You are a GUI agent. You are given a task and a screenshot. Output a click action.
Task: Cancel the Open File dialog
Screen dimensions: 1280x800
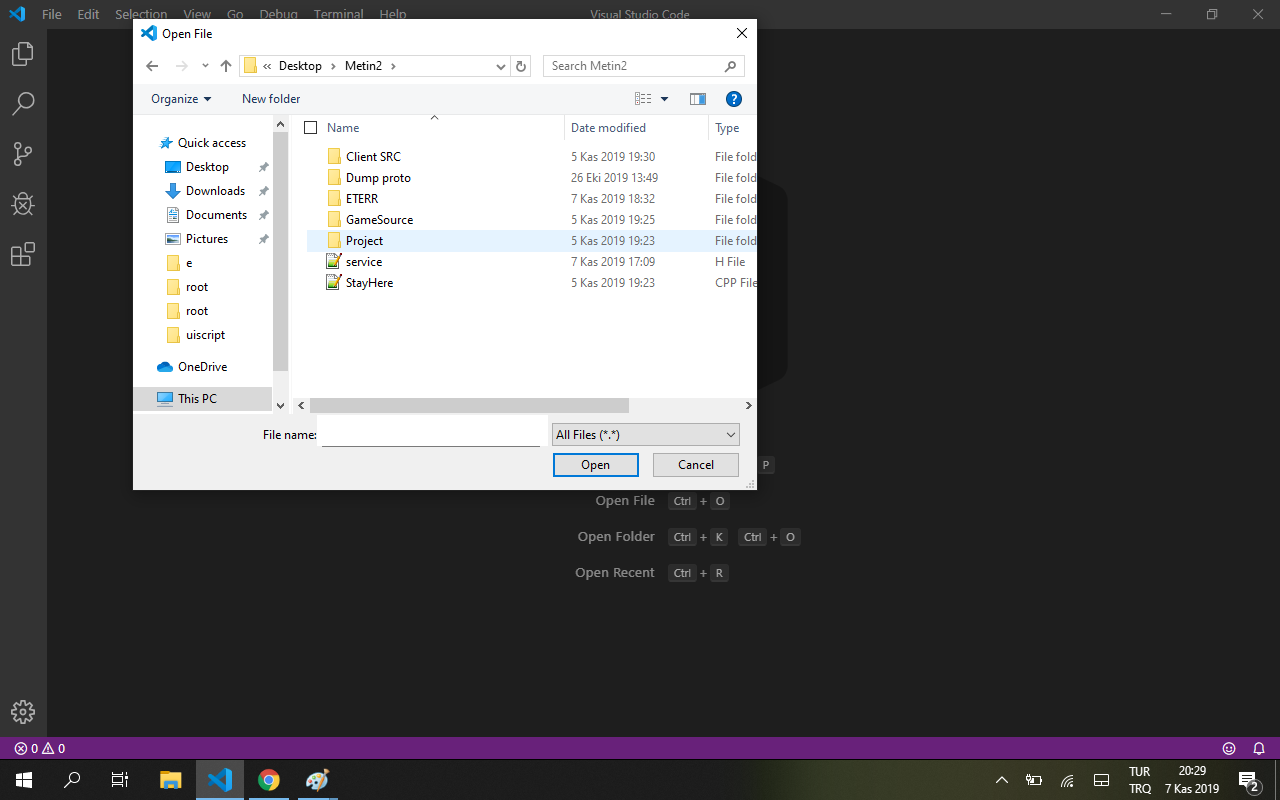tap(696, 465)
